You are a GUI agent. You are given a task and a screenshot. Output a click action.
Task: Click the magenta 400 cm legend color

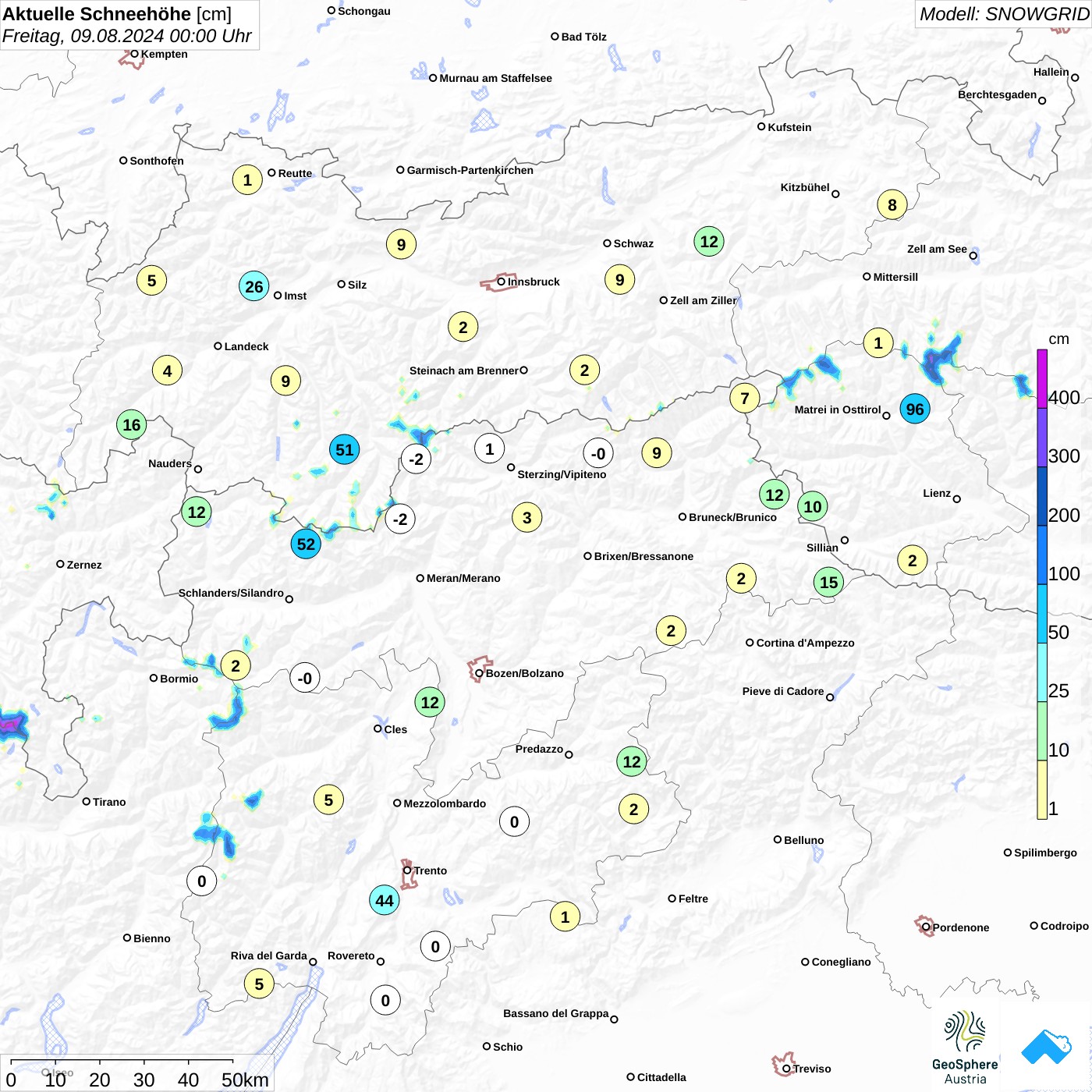point(1042,378)
